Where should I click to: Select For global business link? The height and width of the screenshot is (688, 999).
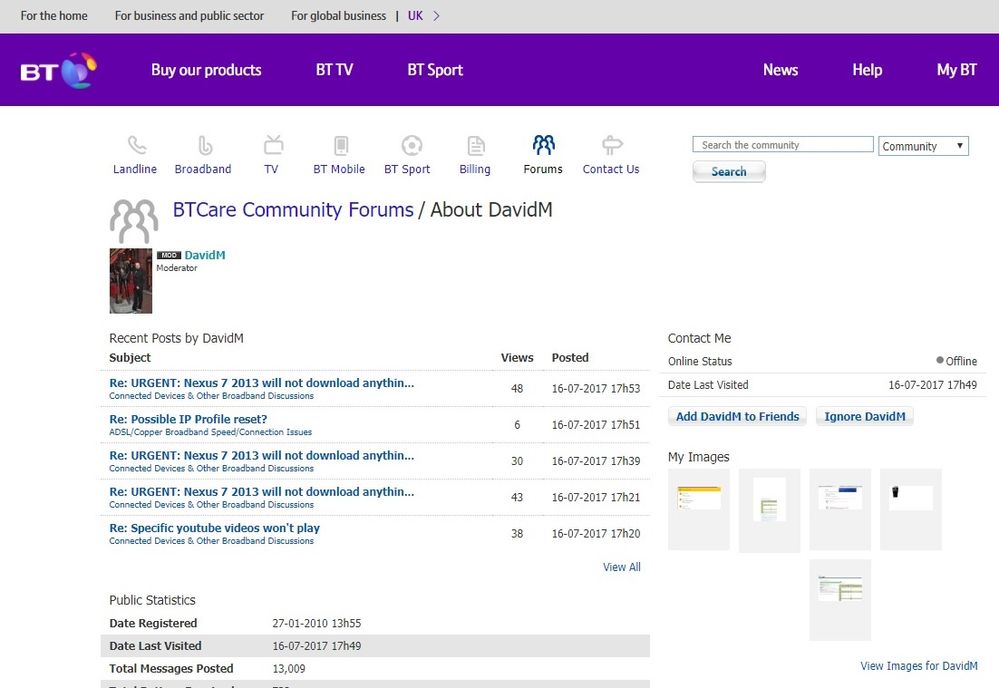(x=338, y=16)
